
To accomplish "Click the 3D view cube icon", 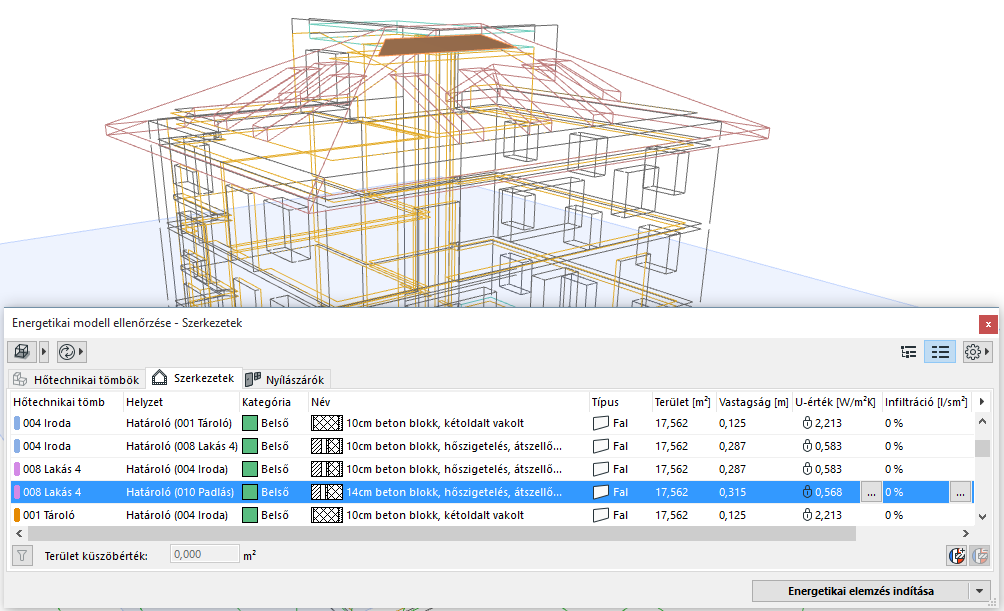I will click(22, 352).
